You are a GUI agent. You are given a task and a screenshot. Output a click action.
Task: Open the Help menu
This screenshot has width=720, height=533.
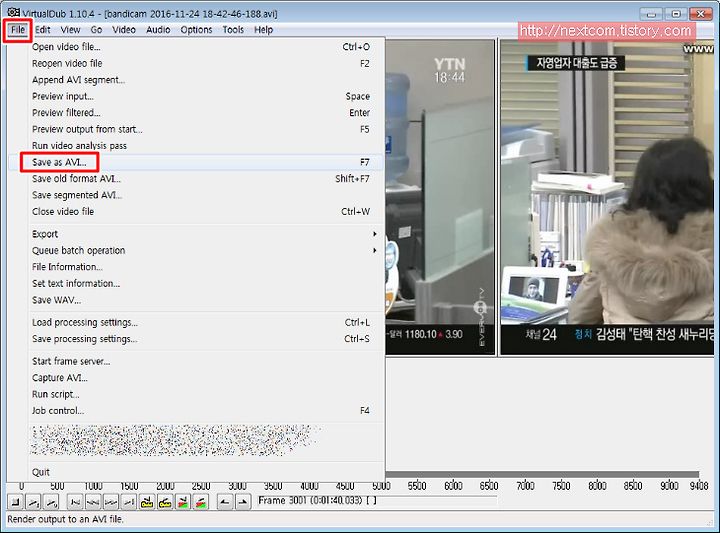(x=264, y=30)
